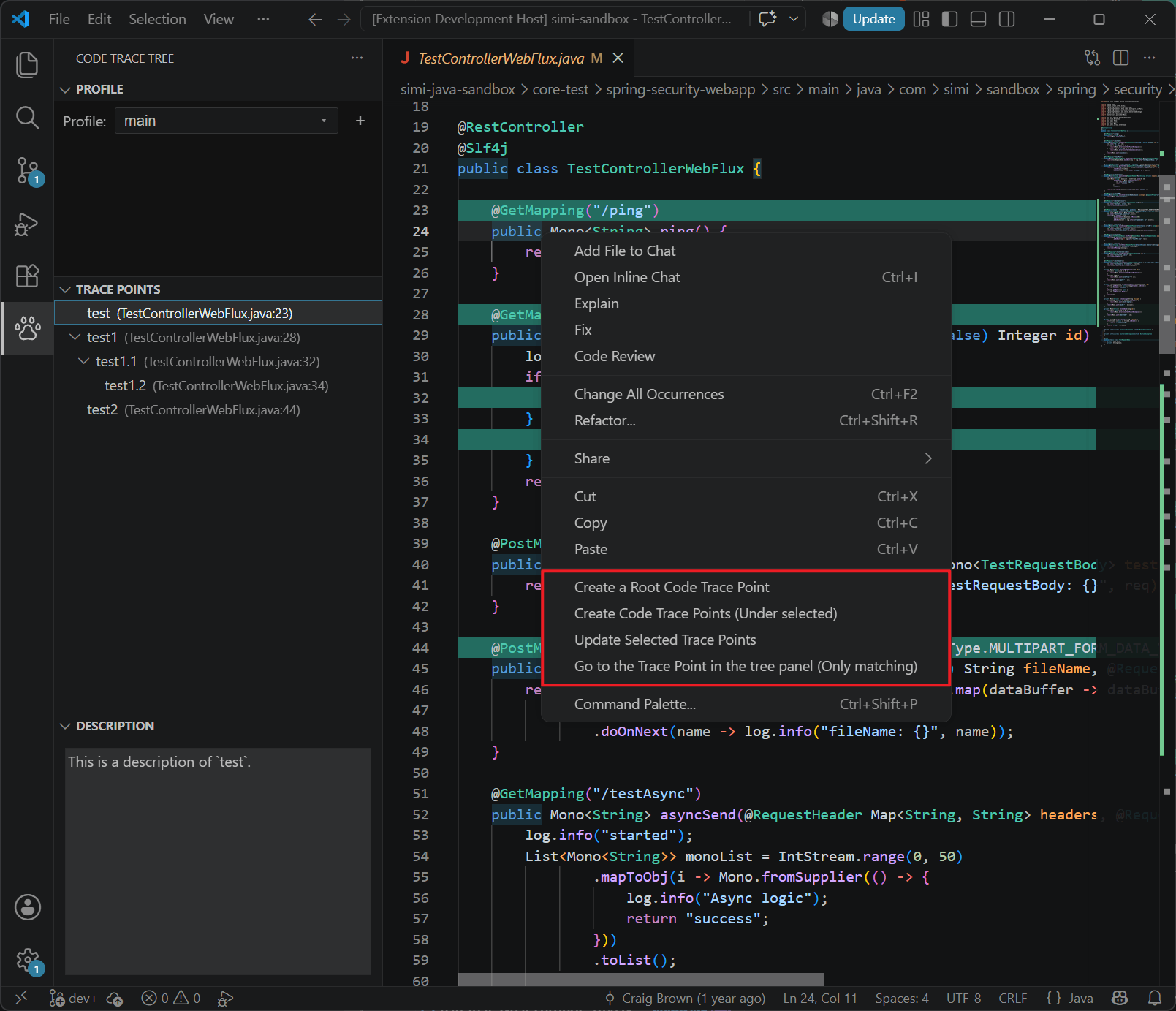Click Ln 24, Col 11 position indicator
The height and width of the screenshot is (1011, 1176).
tap(820, 998)
